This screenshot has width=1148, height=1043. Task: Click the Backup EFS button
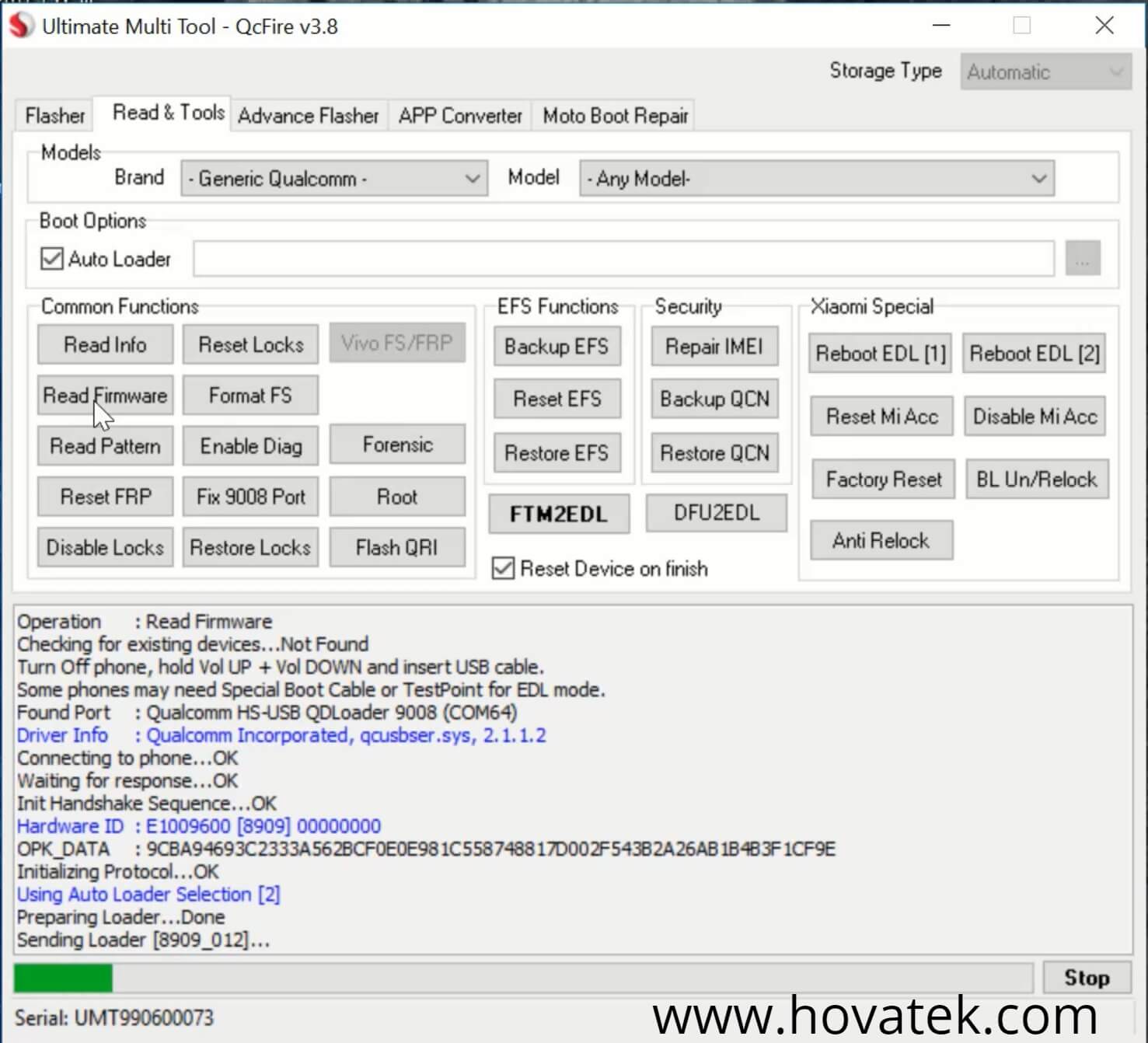557,346
